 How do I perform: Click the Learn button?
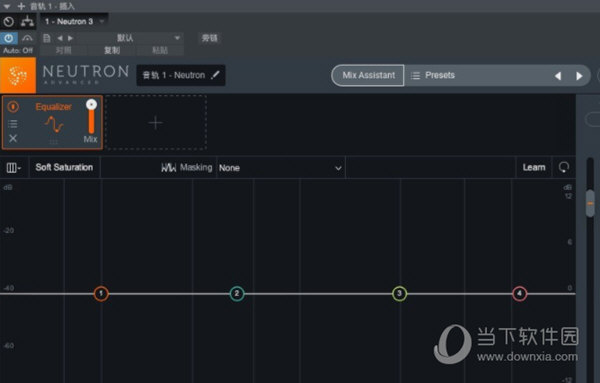point(534,167)
